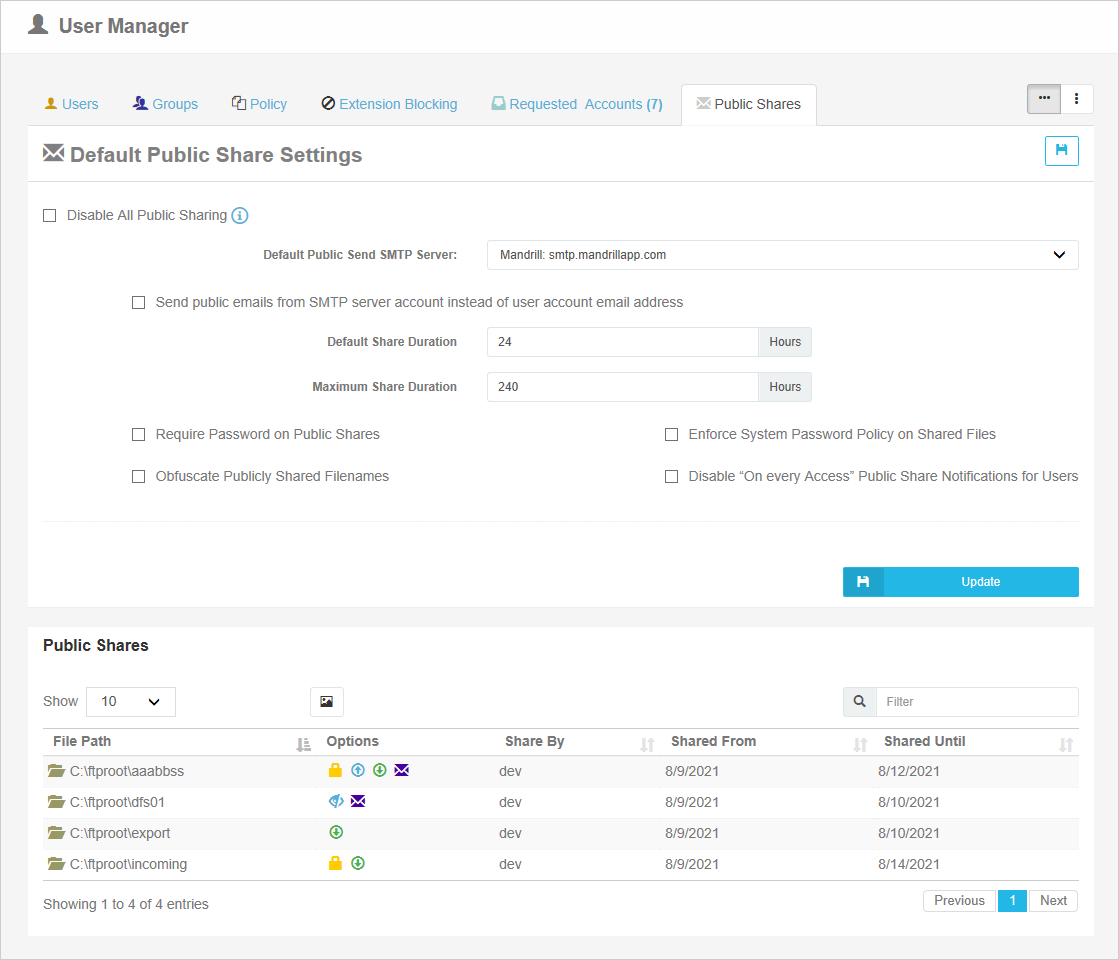Go to Previous page of shares
1119x960 pixels.
pyautogui.click(x=959, y=901)
